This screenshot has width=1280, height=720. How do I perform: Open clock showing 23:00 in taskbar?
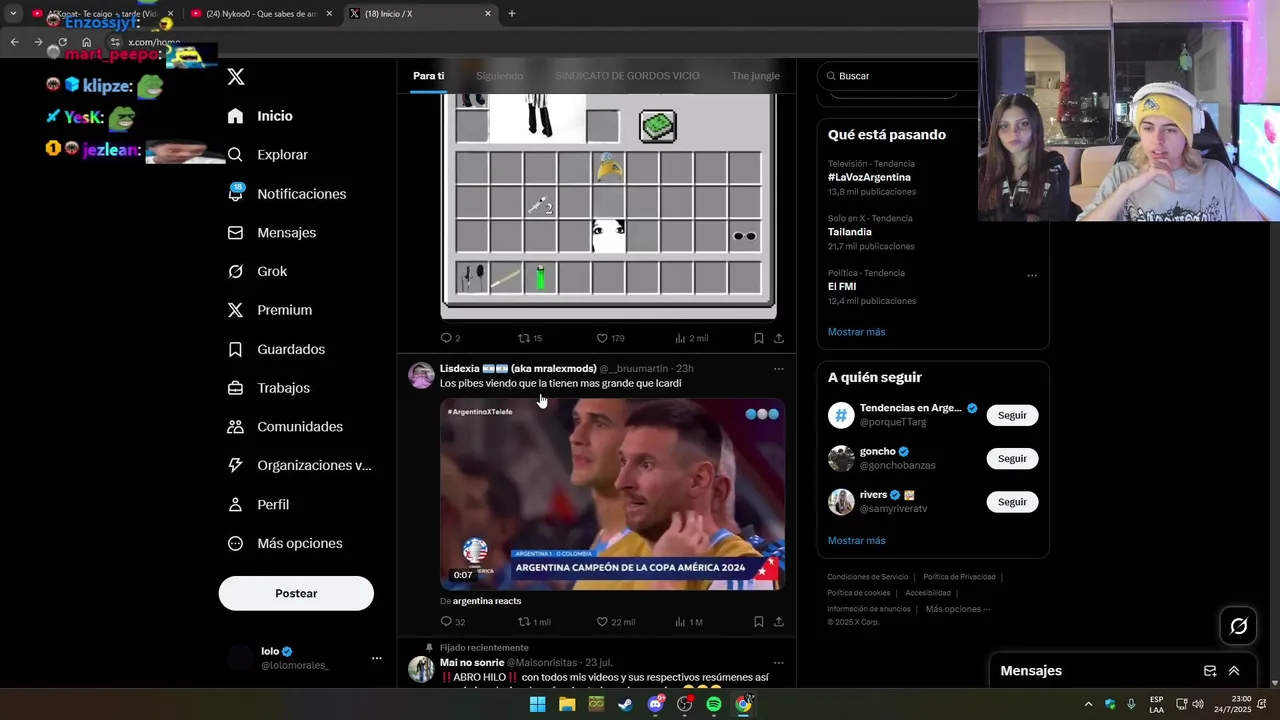coord(1232,704)
